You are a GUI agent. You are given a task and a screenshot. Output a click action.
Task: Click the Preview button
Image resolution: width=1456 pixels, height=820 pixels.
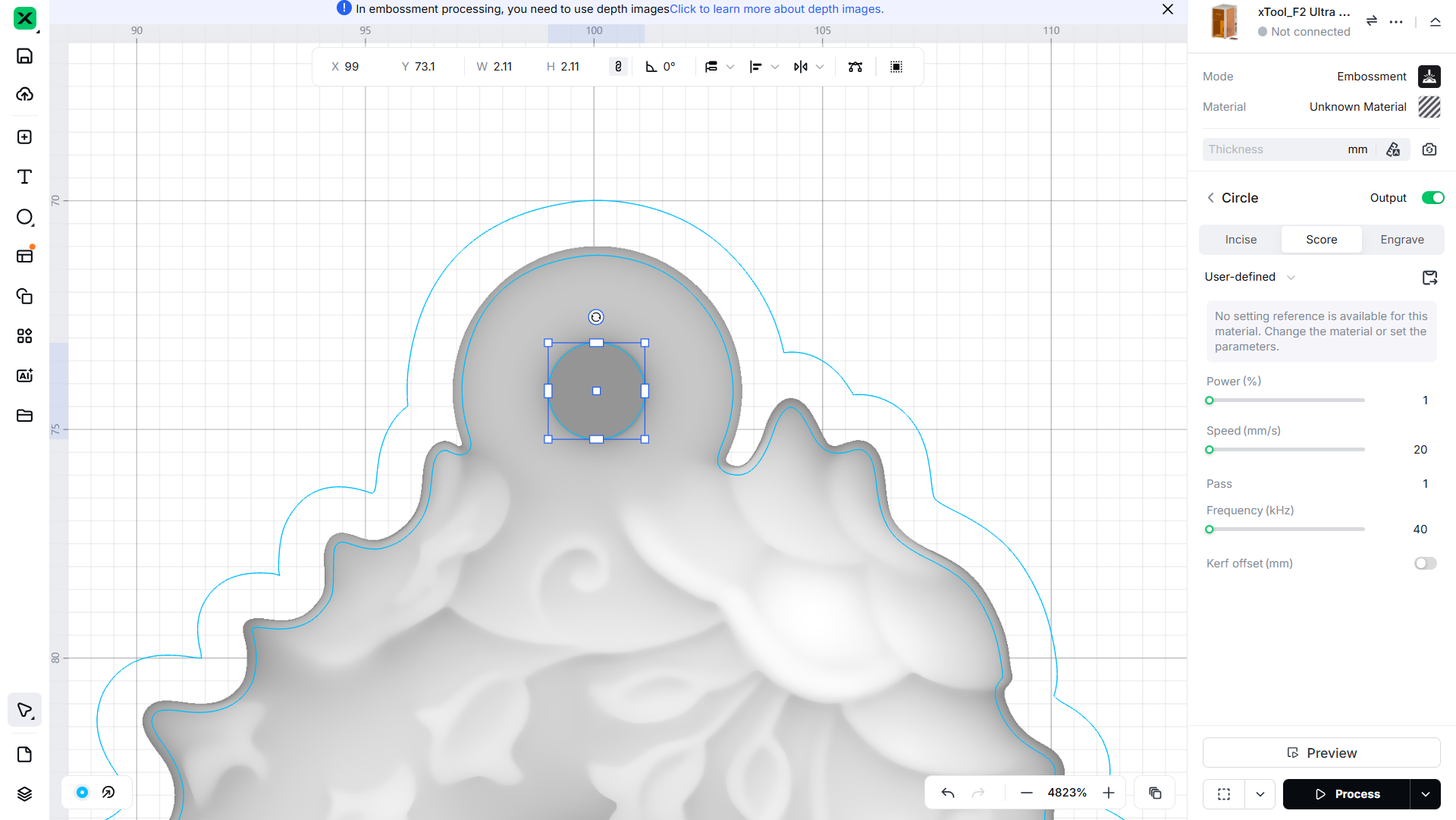click(x=1321, y=752)
